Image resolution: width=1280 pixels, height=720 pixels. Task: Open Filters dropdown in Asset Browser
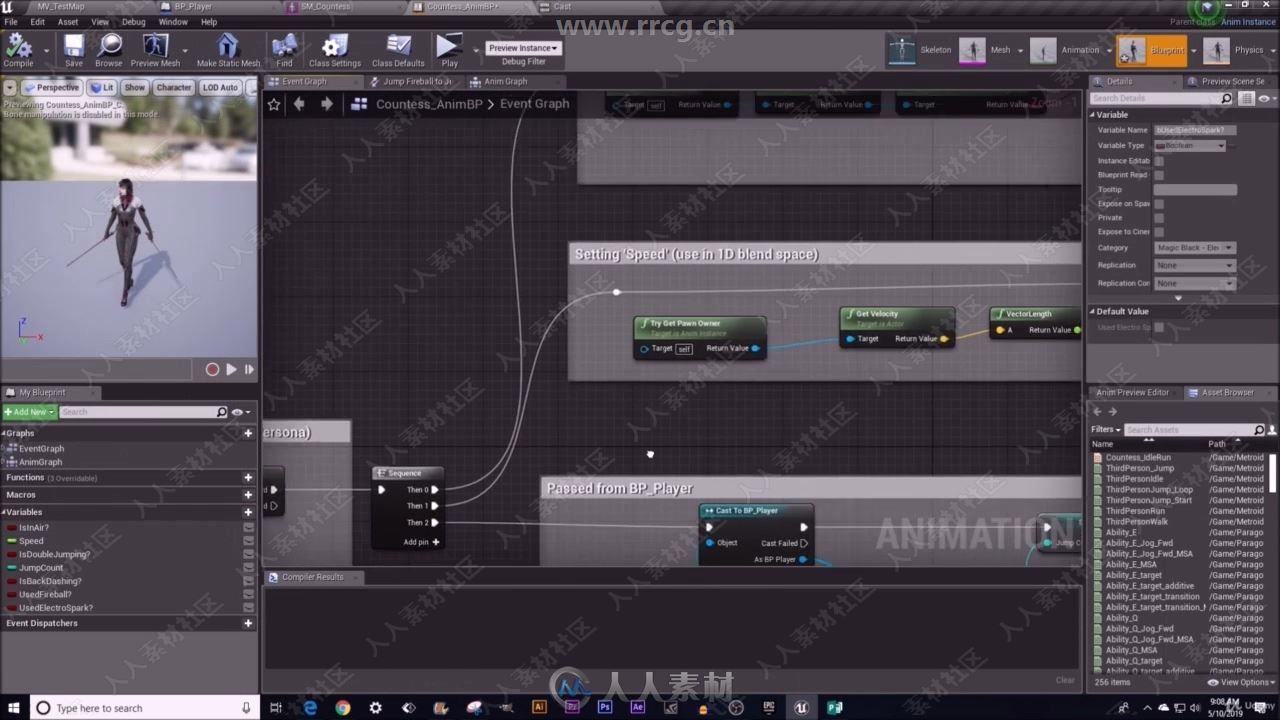(x=1106, y=429)
